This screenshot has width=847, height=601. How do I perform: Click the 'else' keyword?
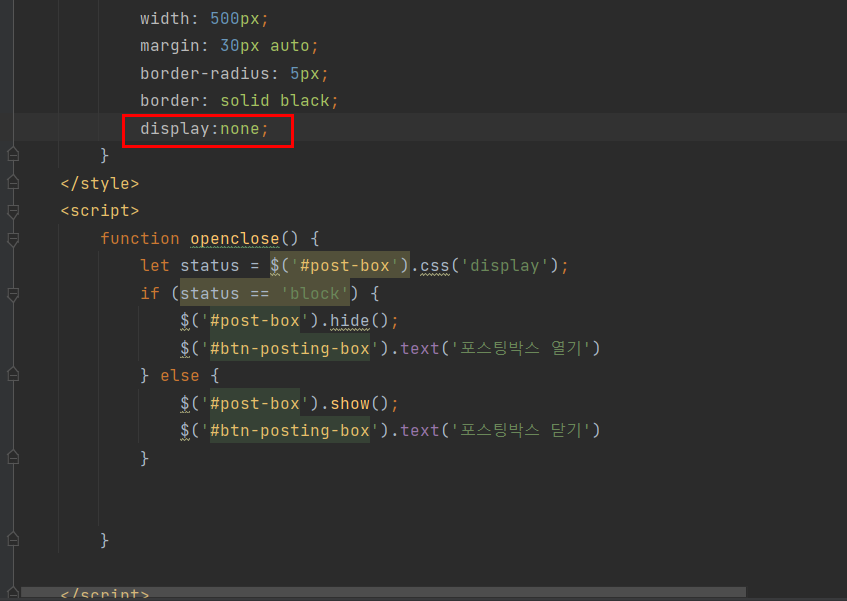(179, 376)
